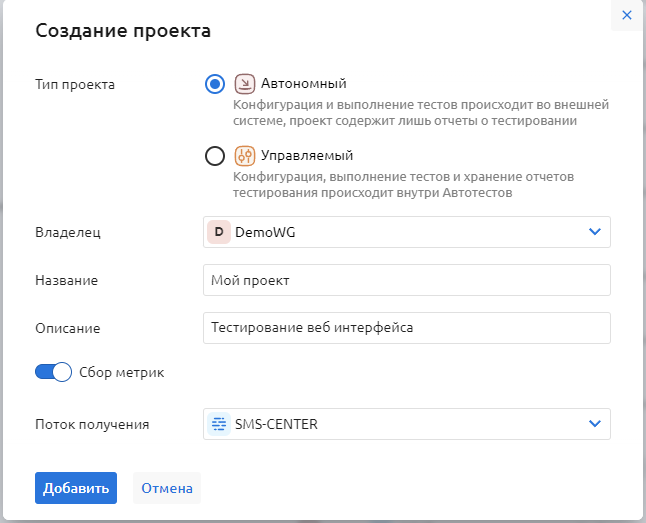Click the Автономный option label text
The height and width of the screenshot is (523, 646).
pyautogui.click(x=304, y=84)
